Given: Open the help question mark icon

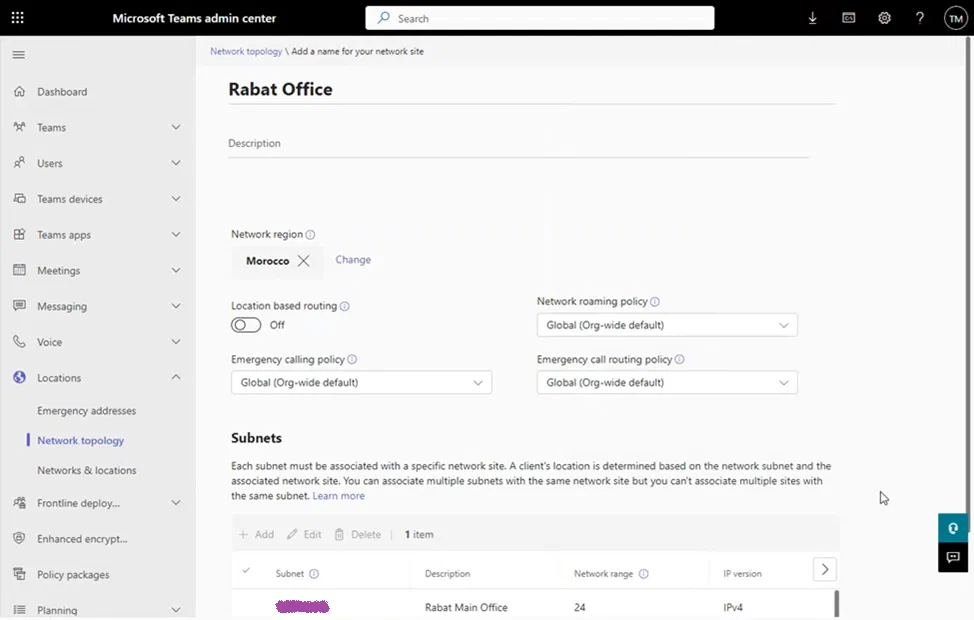Looking at the screenshot, I should click(920, 18).
